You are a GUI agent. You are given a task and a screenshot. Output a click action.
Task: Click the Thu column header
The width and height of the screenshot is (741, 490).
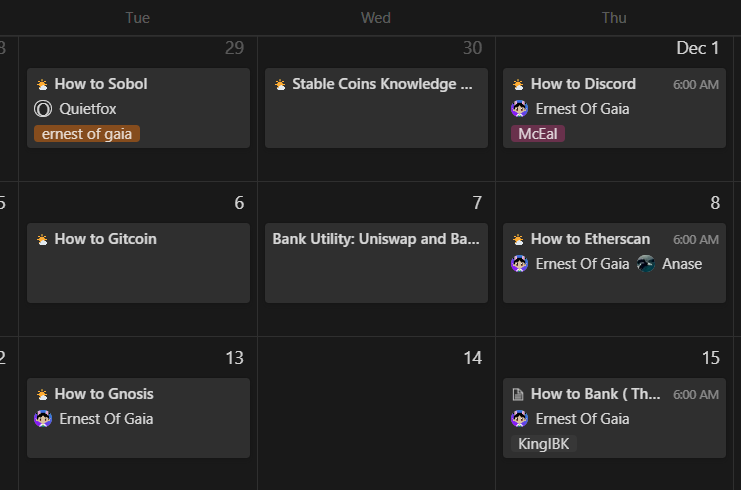pos(614,18)
